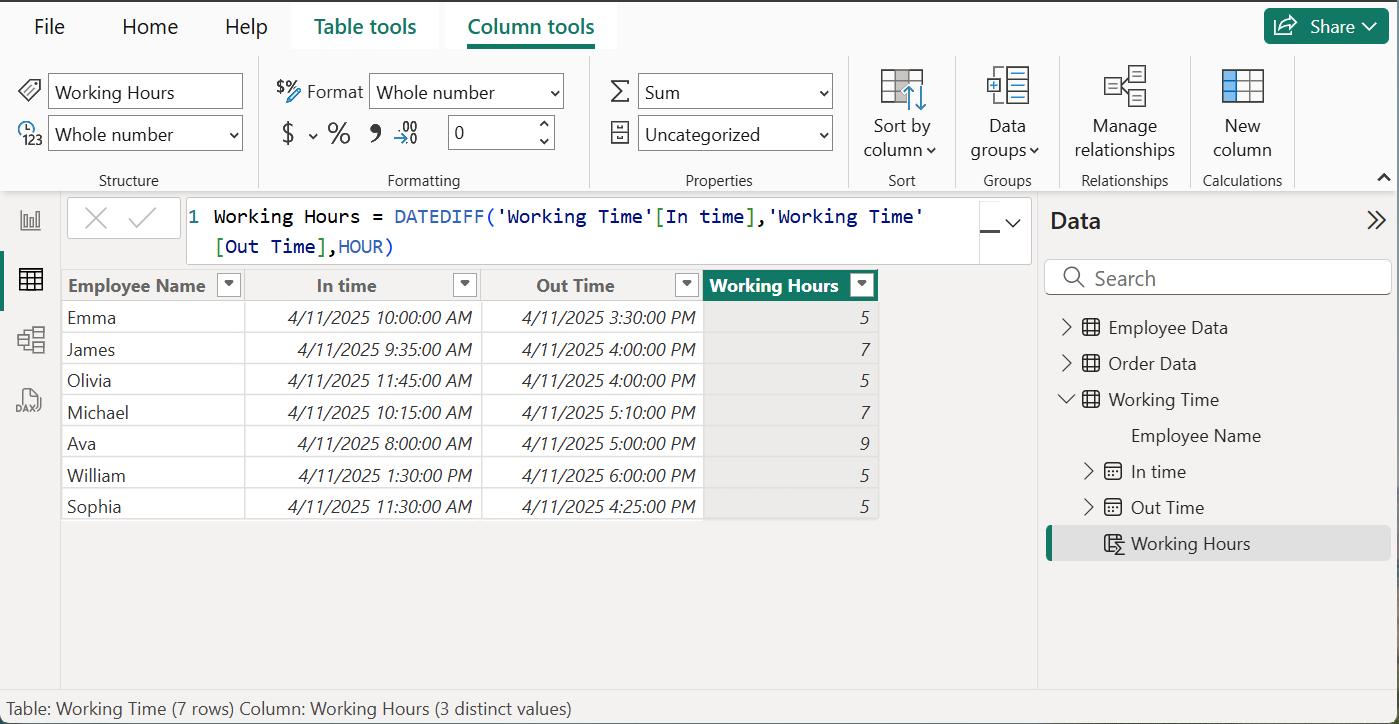Switch to Table tools tab

click(x=365, y=27)
